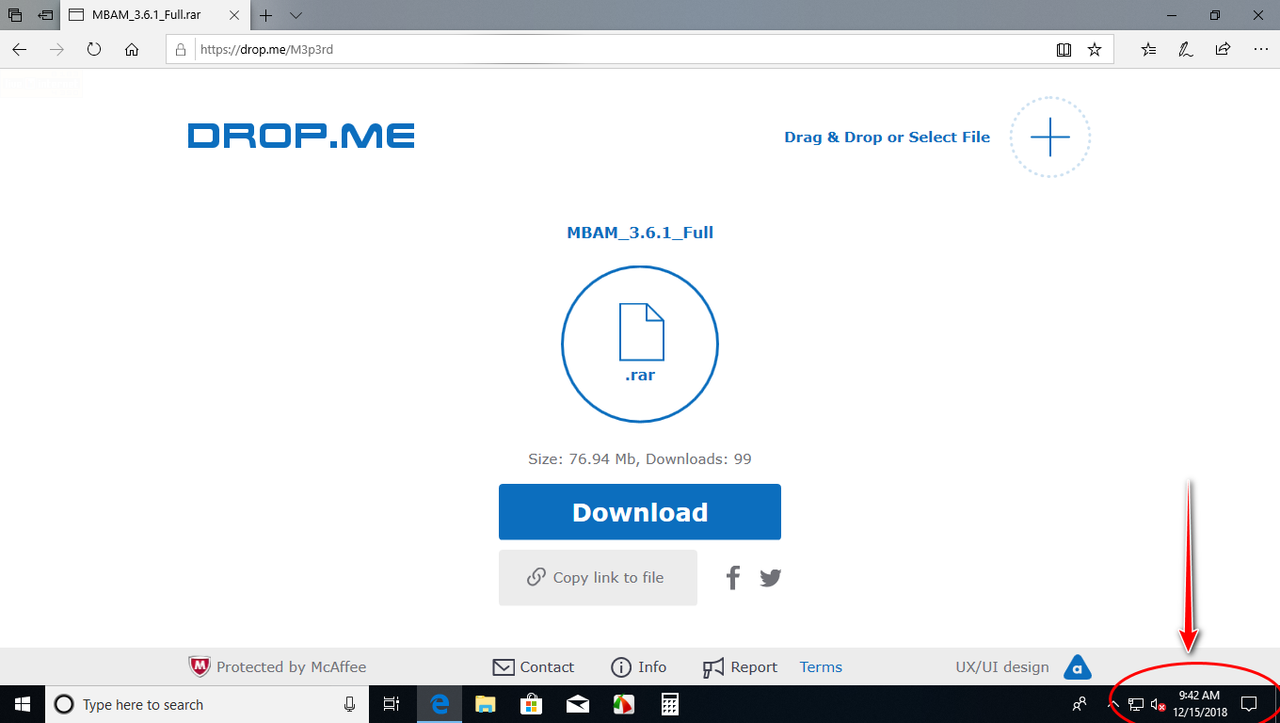Click the MBAM_3.6.1_Full file title
The width and height of the screenshot is (1280, 723).
(640, 233)
